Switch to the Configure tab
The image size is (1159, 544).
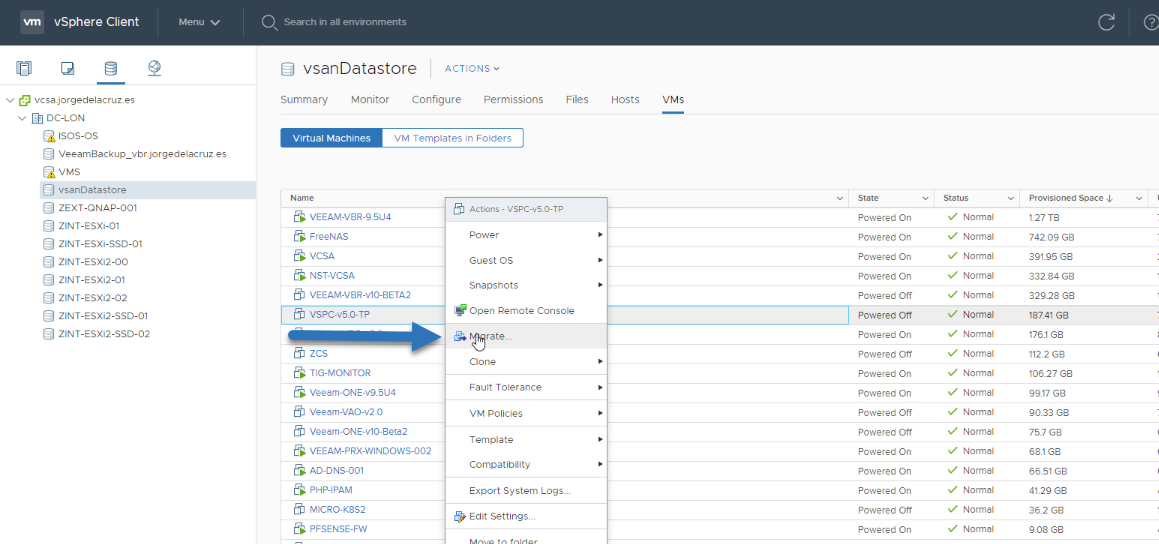point(436,100)
